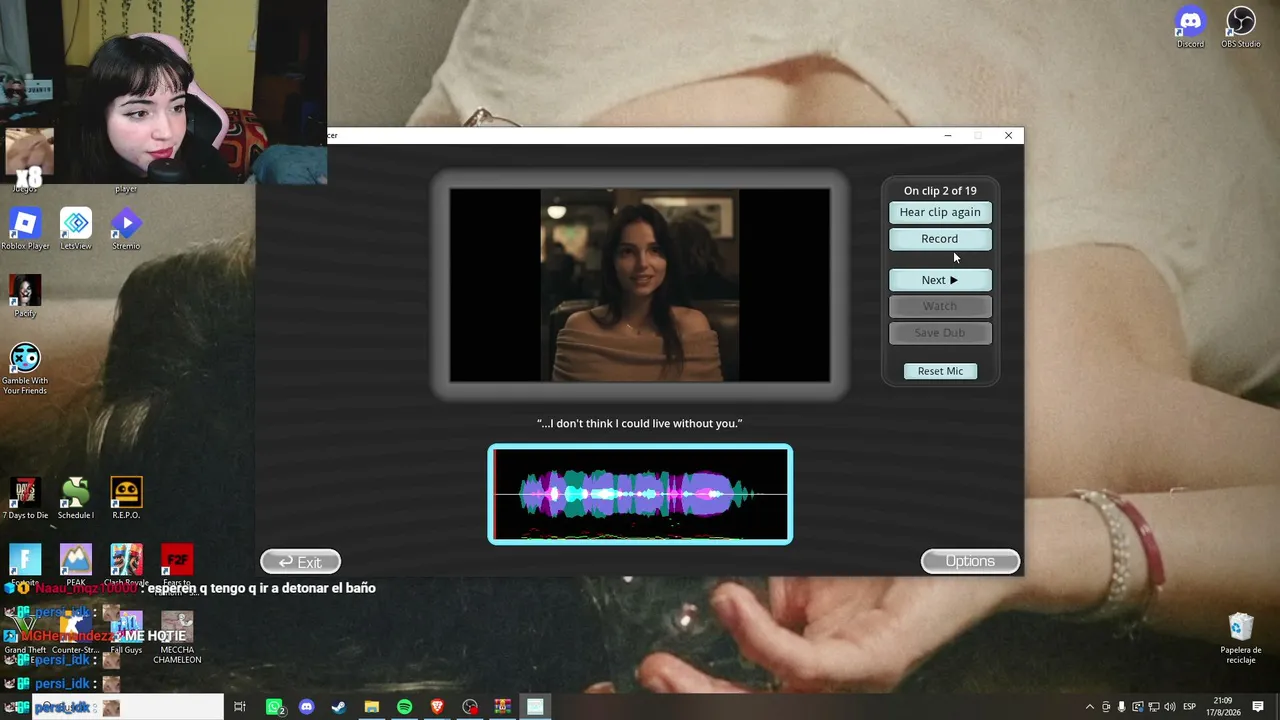Image resolution: width=1280 pixels, height=720 pixels.
Task: Switch to Discord in the taskbar
Action: tap(307, 707)
